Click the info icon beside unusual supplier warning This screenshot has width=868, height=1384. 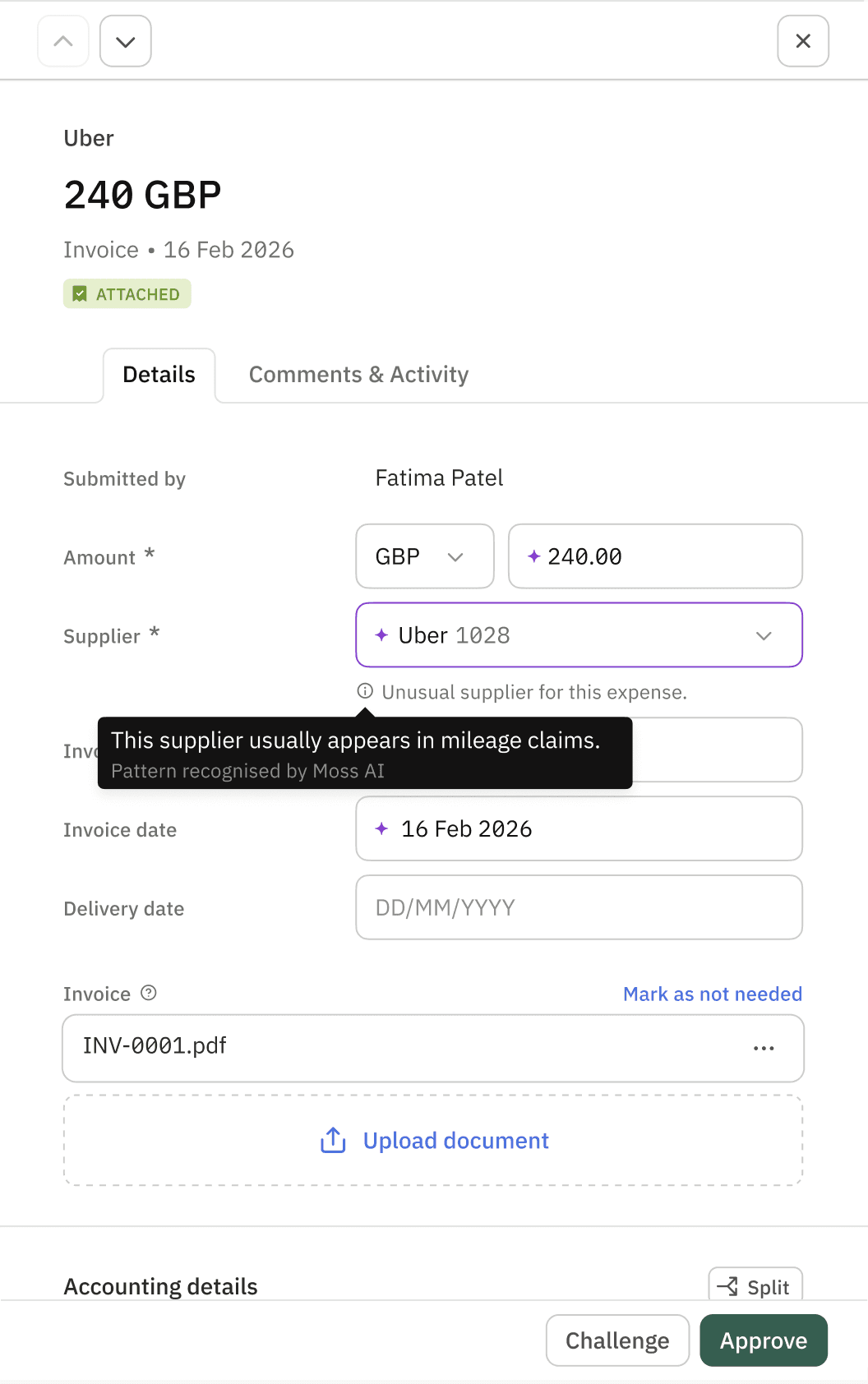coord(365,691)
